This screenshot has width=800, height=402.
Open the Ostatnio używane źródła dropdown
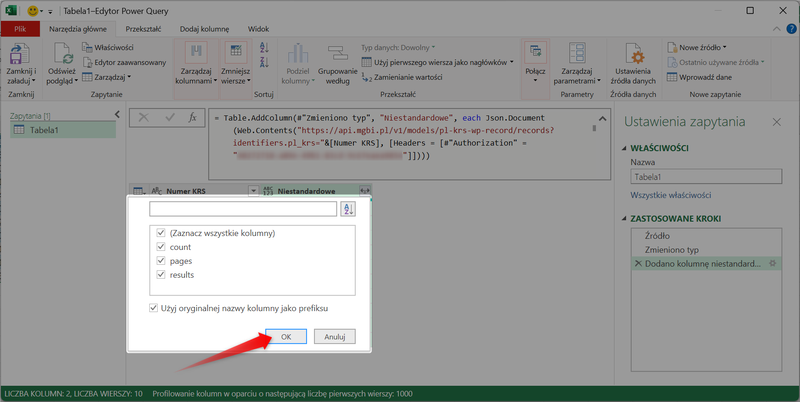[x=716, y=62]
